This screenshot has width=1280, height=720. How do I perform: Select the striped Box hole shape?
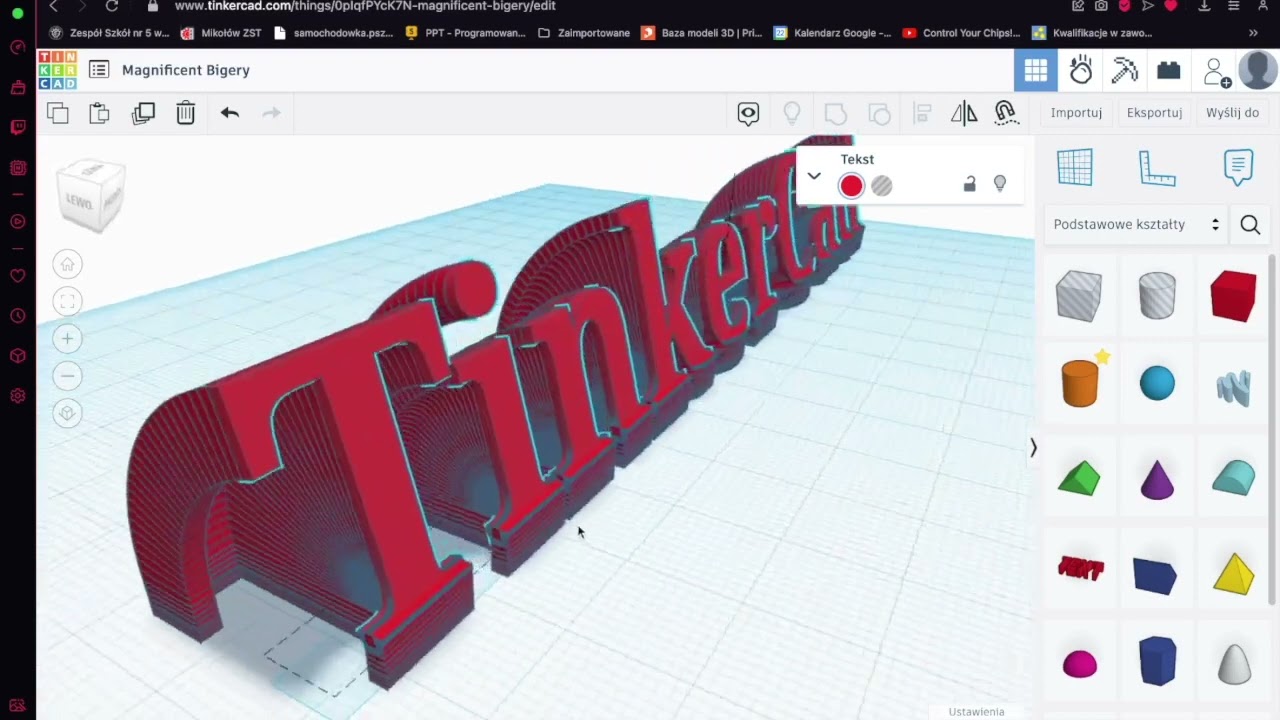(x=1079, y=296)
